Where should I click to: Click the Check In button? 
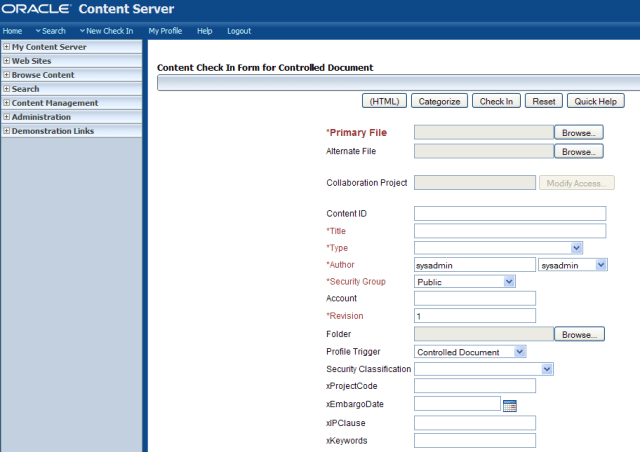click(496, 101)
